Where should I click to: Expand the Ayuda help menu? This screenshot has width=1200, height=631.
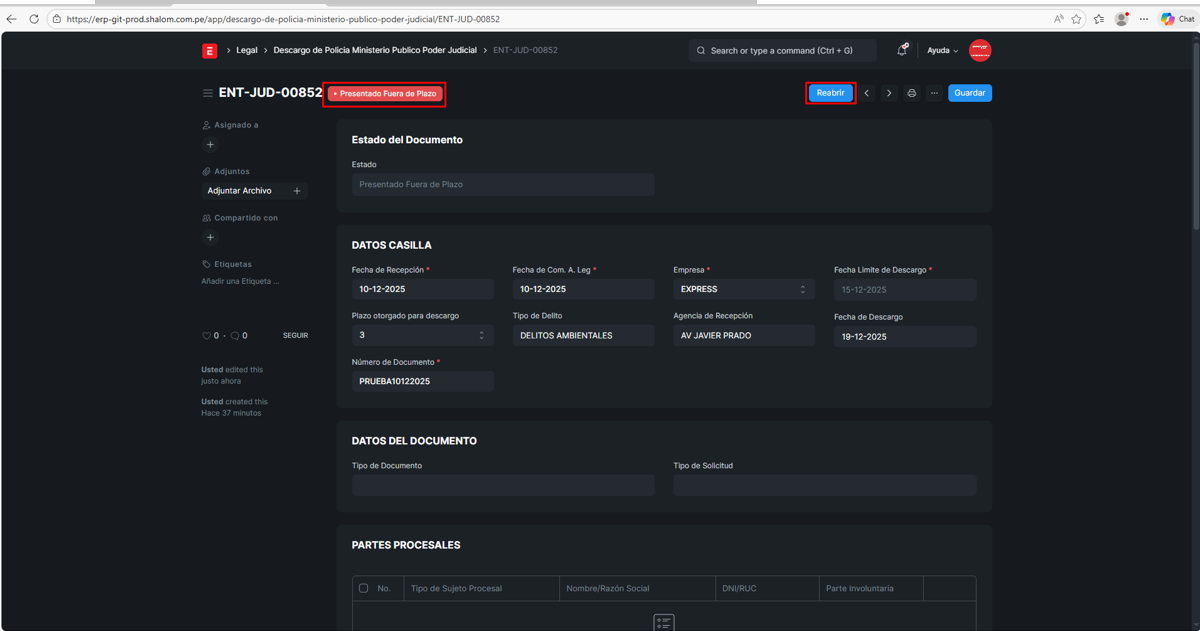coord(942,51)
